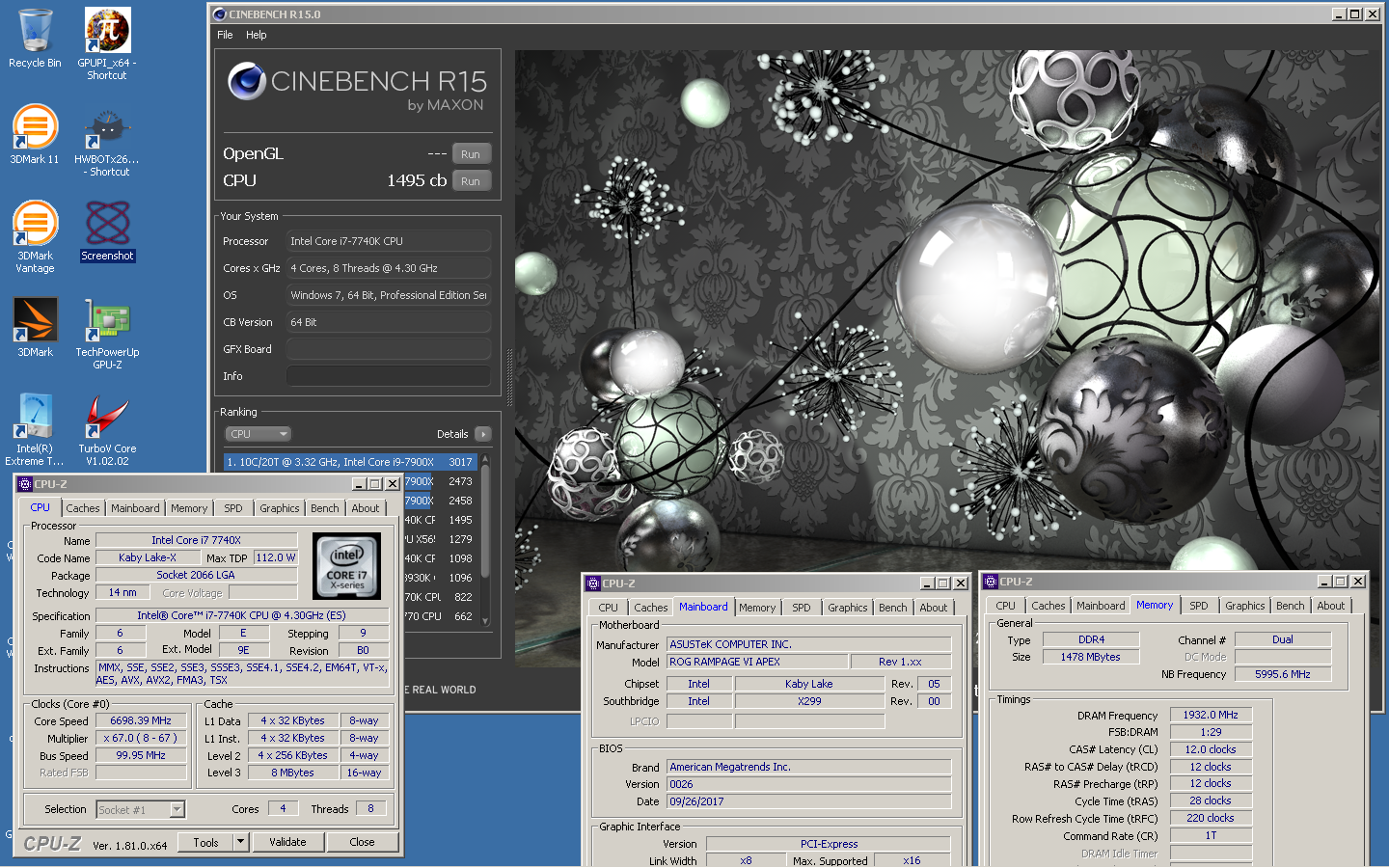The height and width of the screenshot is (868, 1389).
Task: Open CPU tab in Memory CPU-Z window
Action: 1005,606
